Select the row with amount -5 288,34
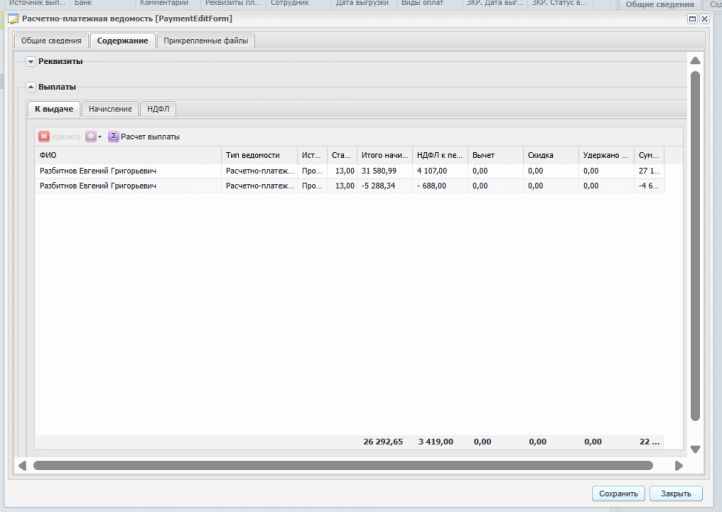This screenshot has height=512, width=722. 349,186
